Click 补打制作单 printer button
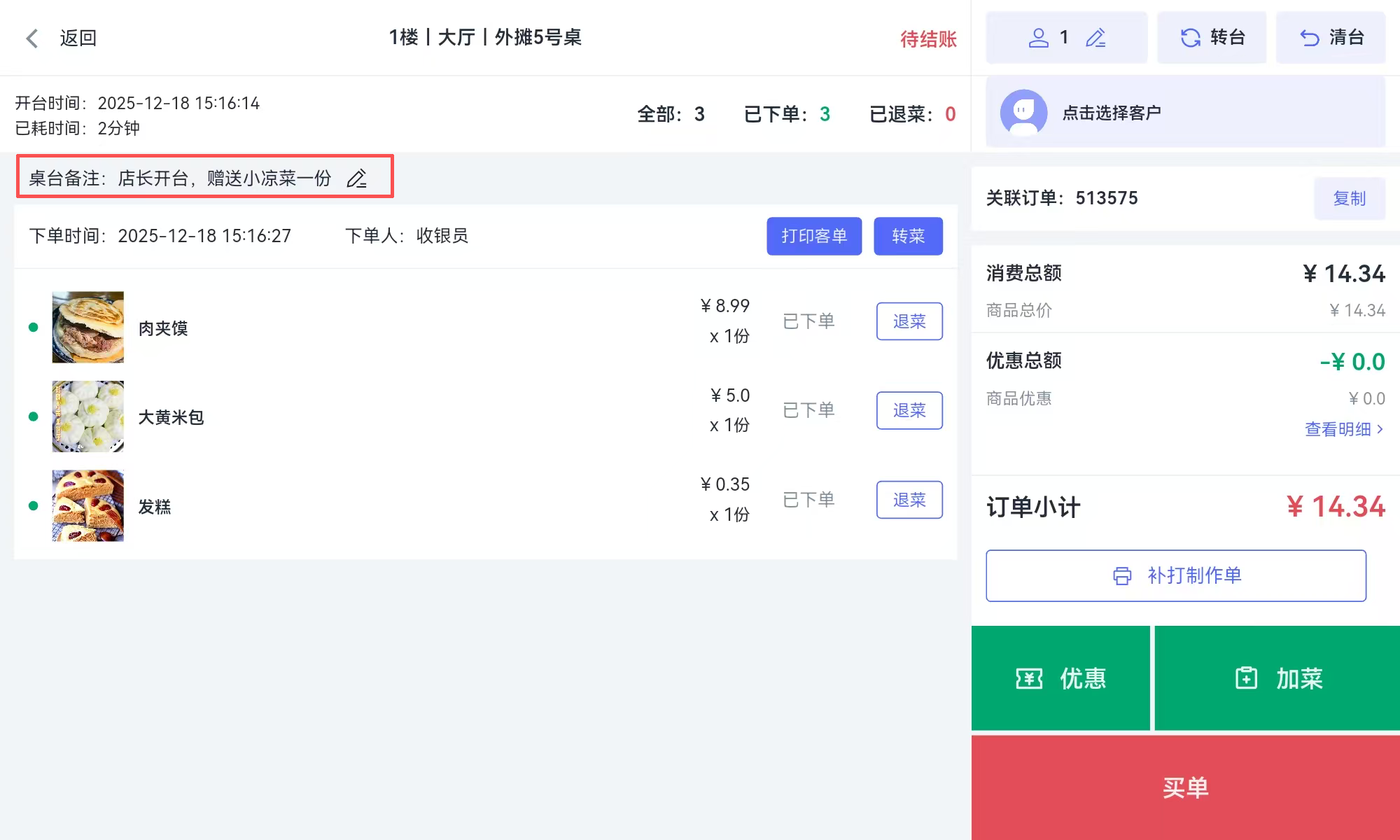1400x840 pixels. (x=1176, y=575)
